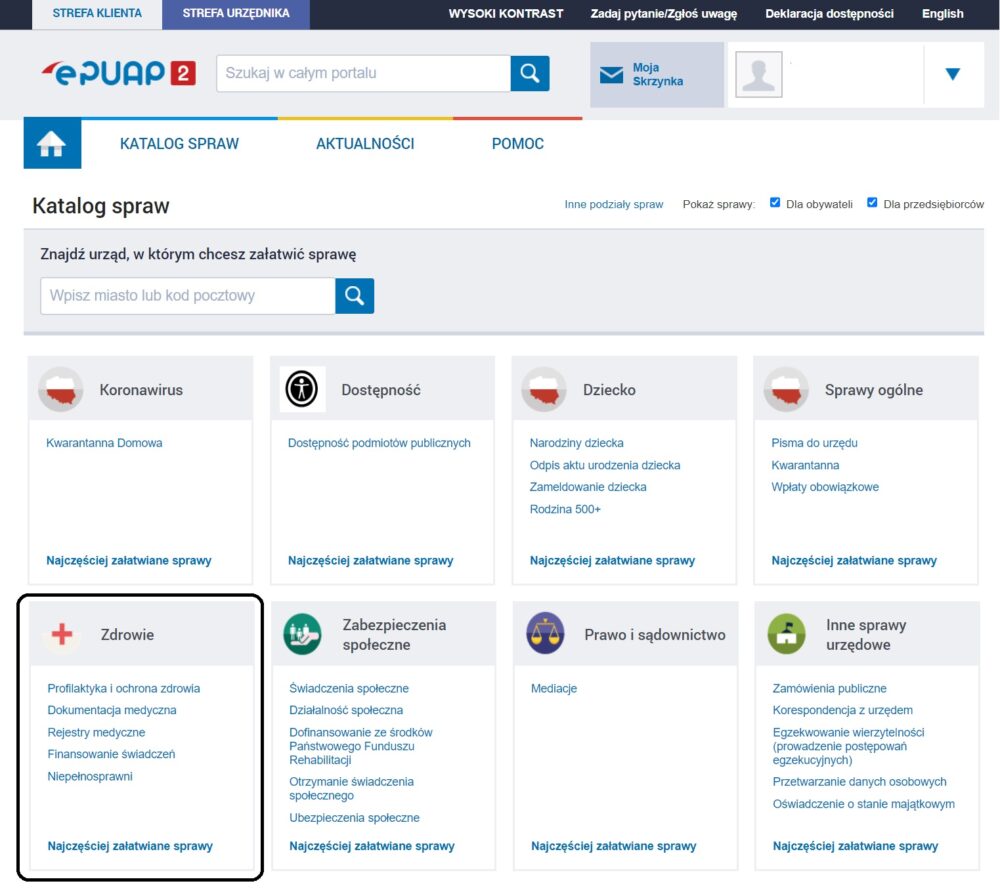Click the Zabezpieczenia społeczne green icon

tap(302, 634)
